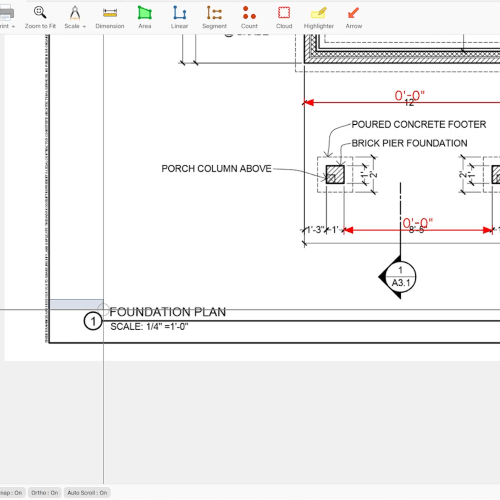The height and width of the screenshot is (500, 500).
Task: Click the FOUNDATION PLAN title text
Action: (x=168, y=312)
